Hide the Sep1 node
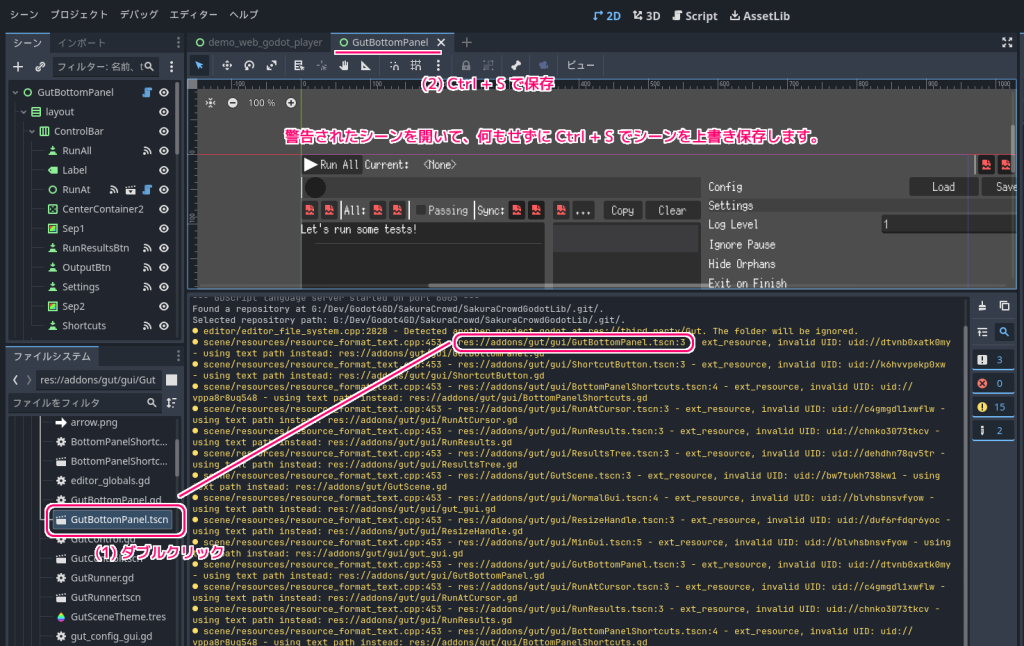 click(164, 229)
